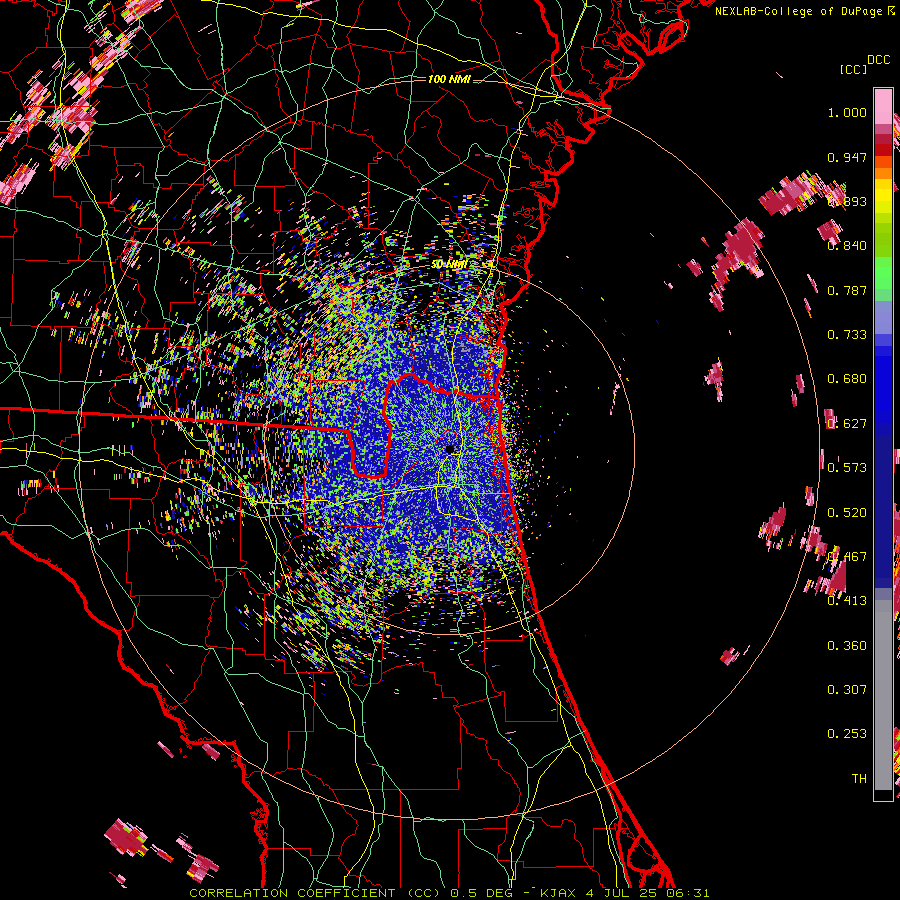Click the 0.413 legend value
This screenshot has height=900, width=900.
[847, 601]
